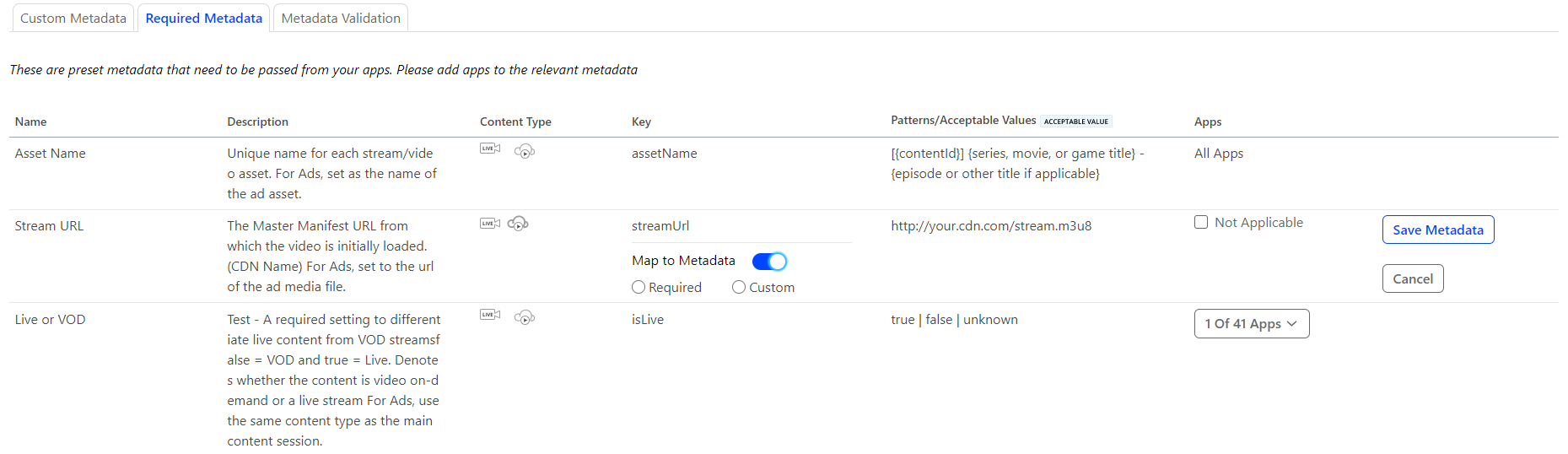Select the Custom radio option

click(739, 288)
